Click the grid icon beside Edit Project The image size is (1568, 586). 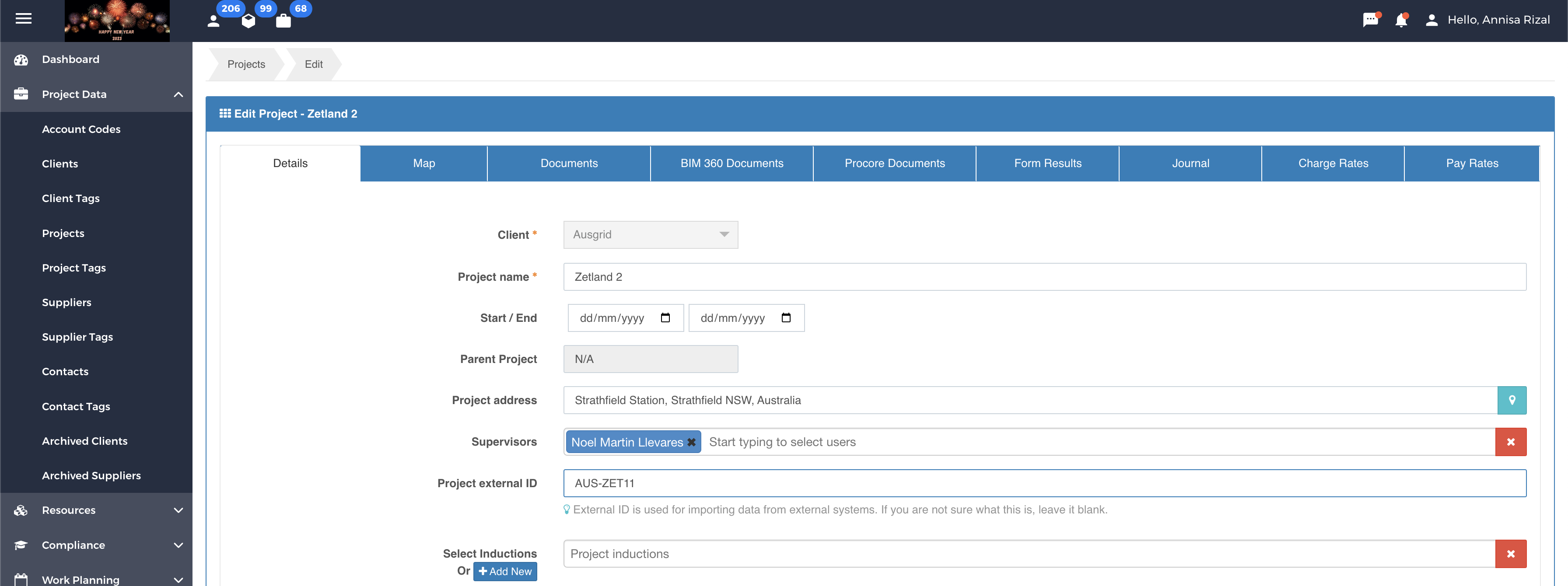pyautogui.click(x=224, y=114)
